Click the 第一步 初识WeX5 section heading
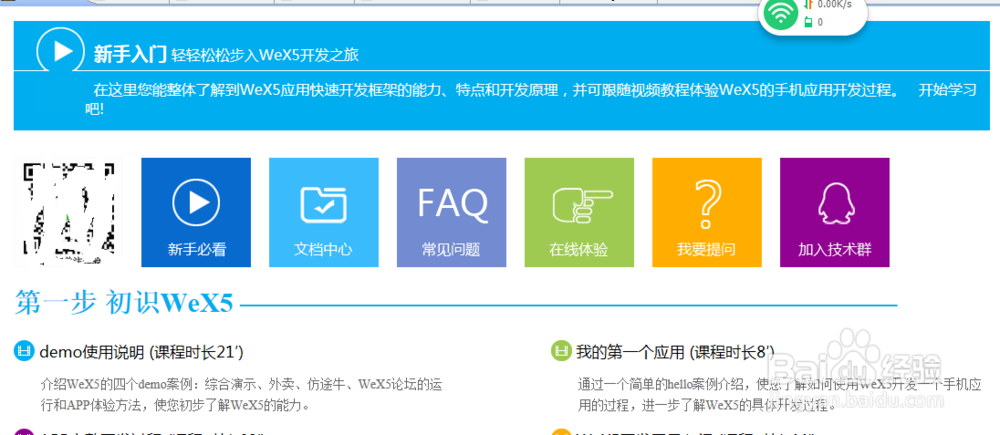The image size is (1000, 435). [124, 303]
